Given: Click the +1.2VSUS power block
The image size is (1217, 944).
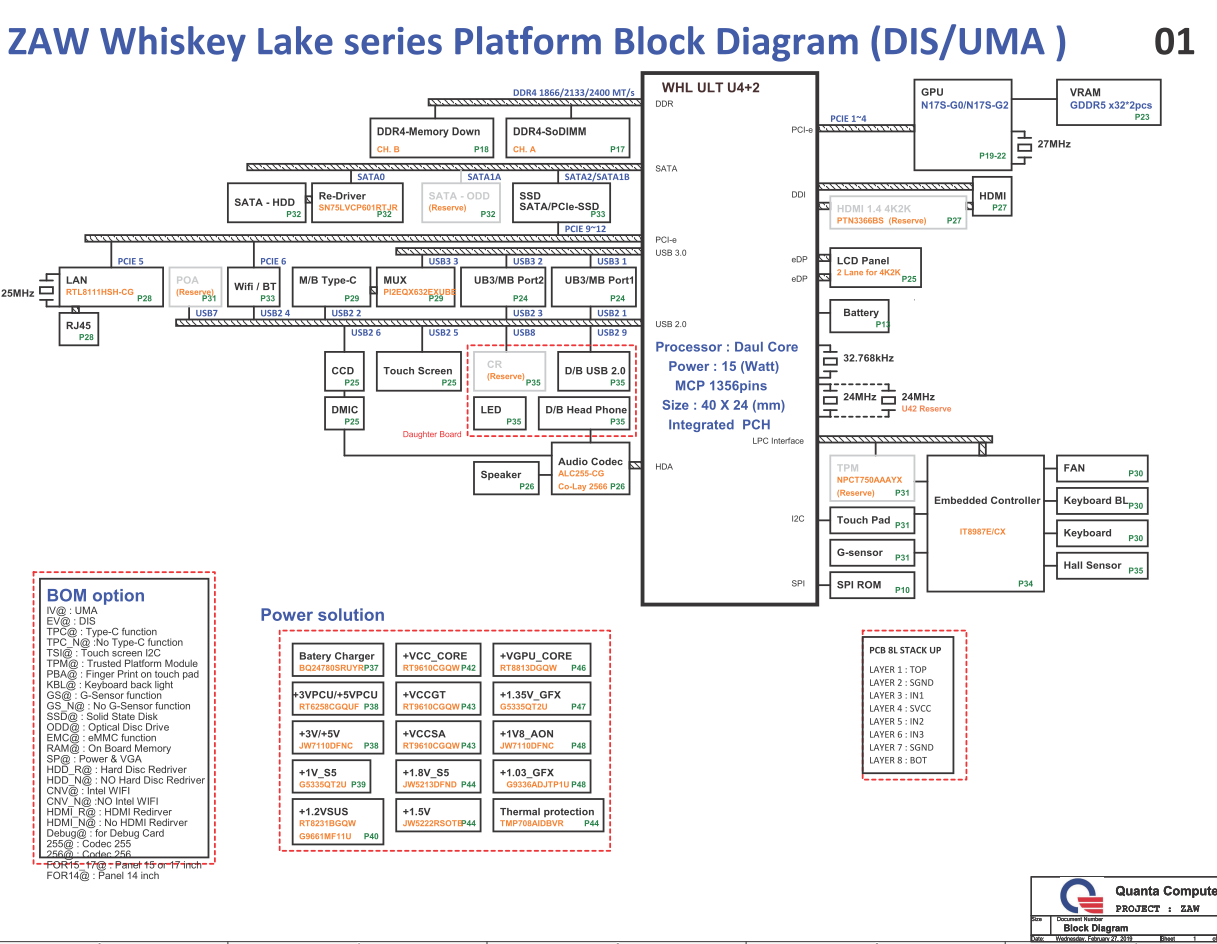Looking at the screenshot, I should [338, 821].
